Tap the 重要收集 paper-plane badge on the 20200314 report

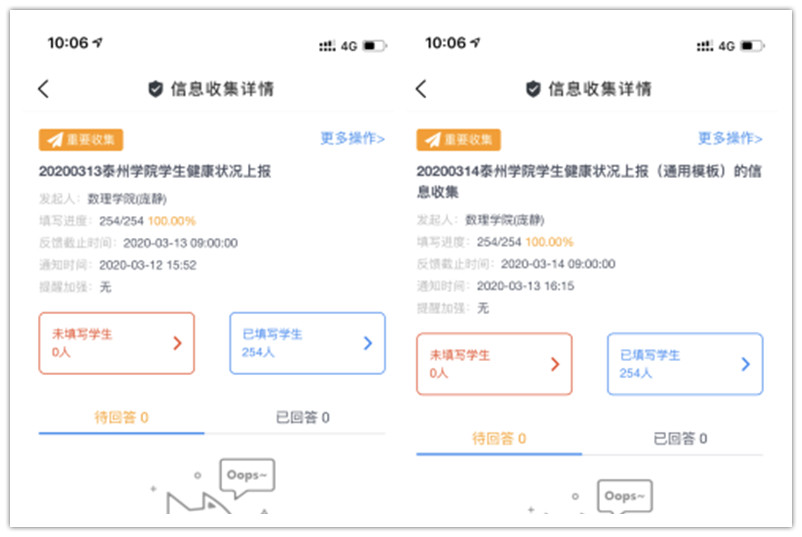tap(458, 140)
